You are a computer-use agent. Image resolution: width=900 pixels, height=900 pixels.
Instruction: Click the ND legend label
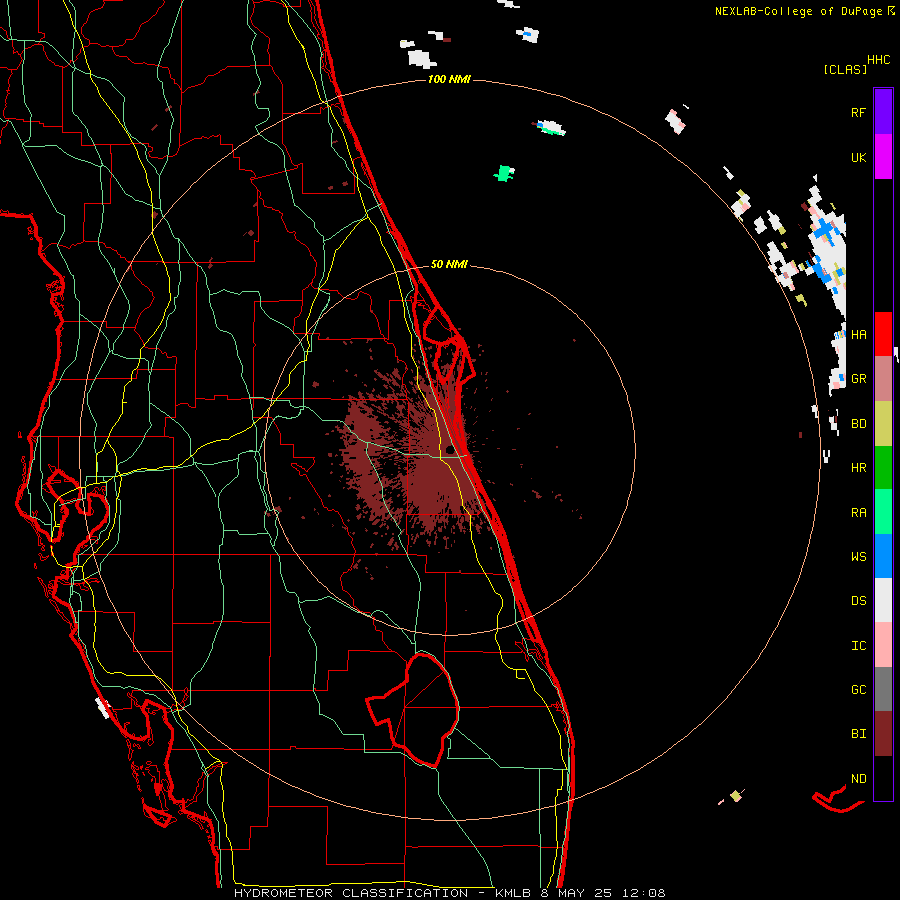(x=858, y=779)
